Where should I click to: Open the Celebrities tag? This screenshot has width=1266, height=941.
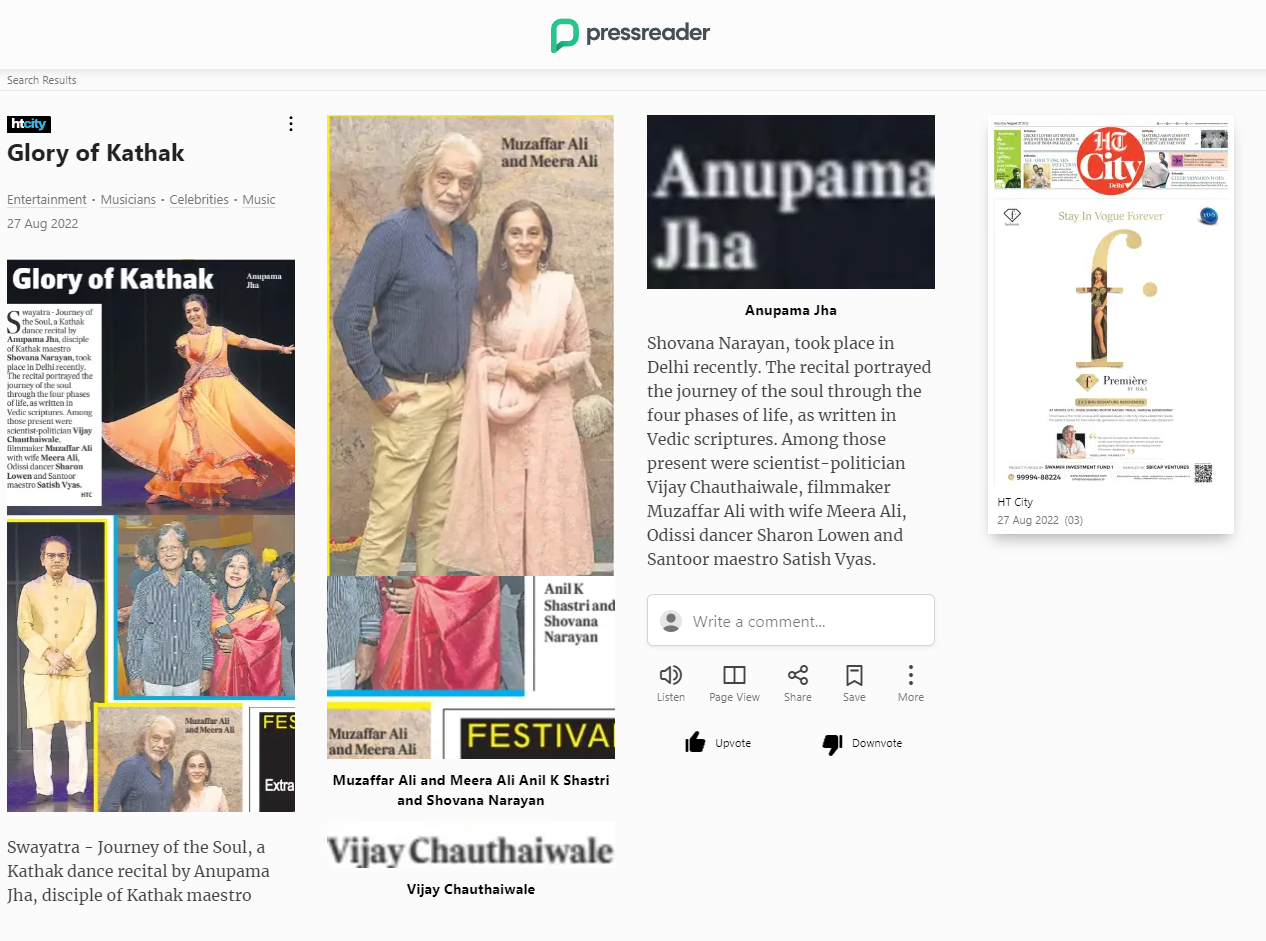[199, 200]
